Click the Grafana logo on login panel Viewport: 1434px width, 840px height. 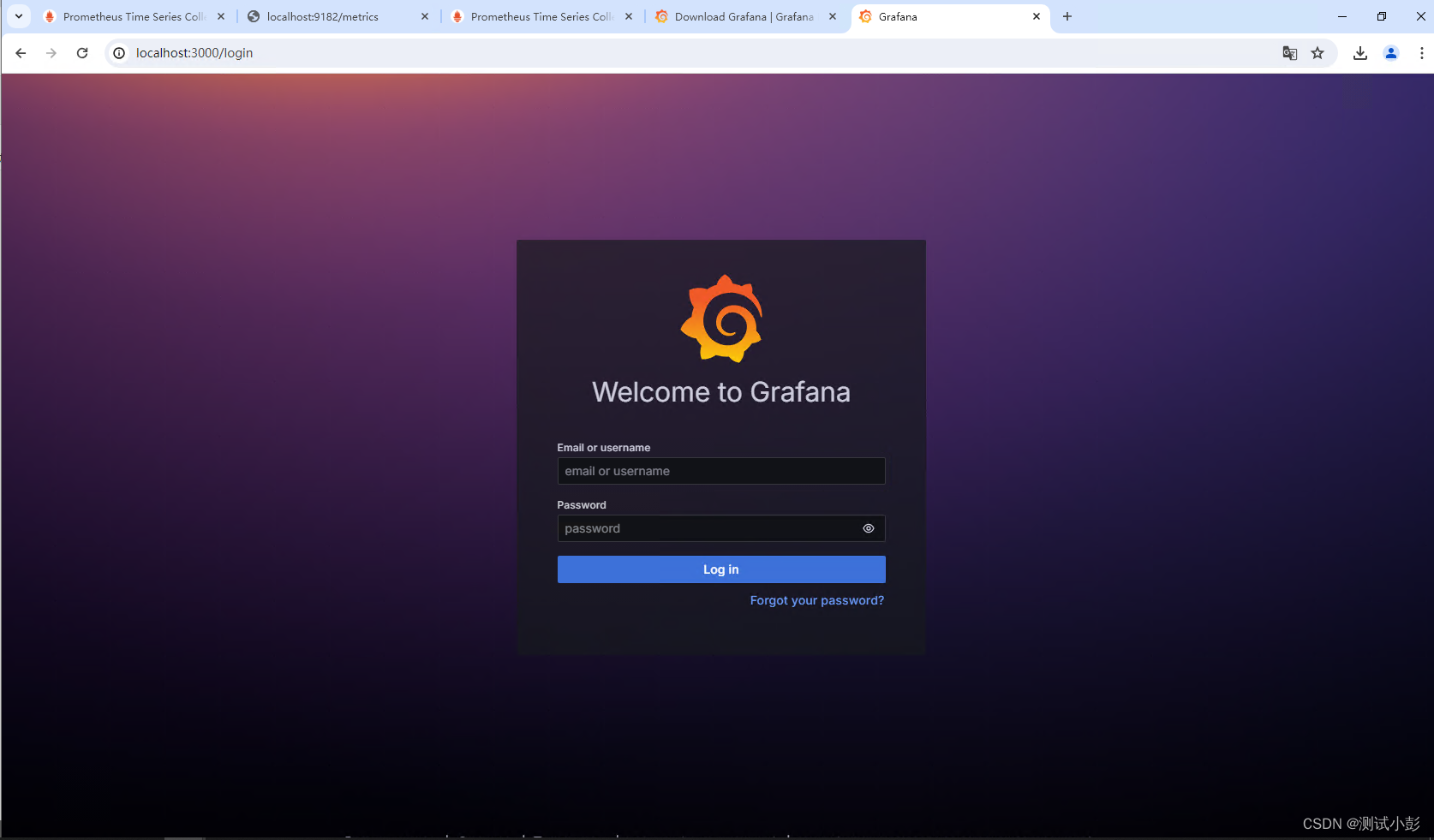pyautogui.click(x=721, y=319)
